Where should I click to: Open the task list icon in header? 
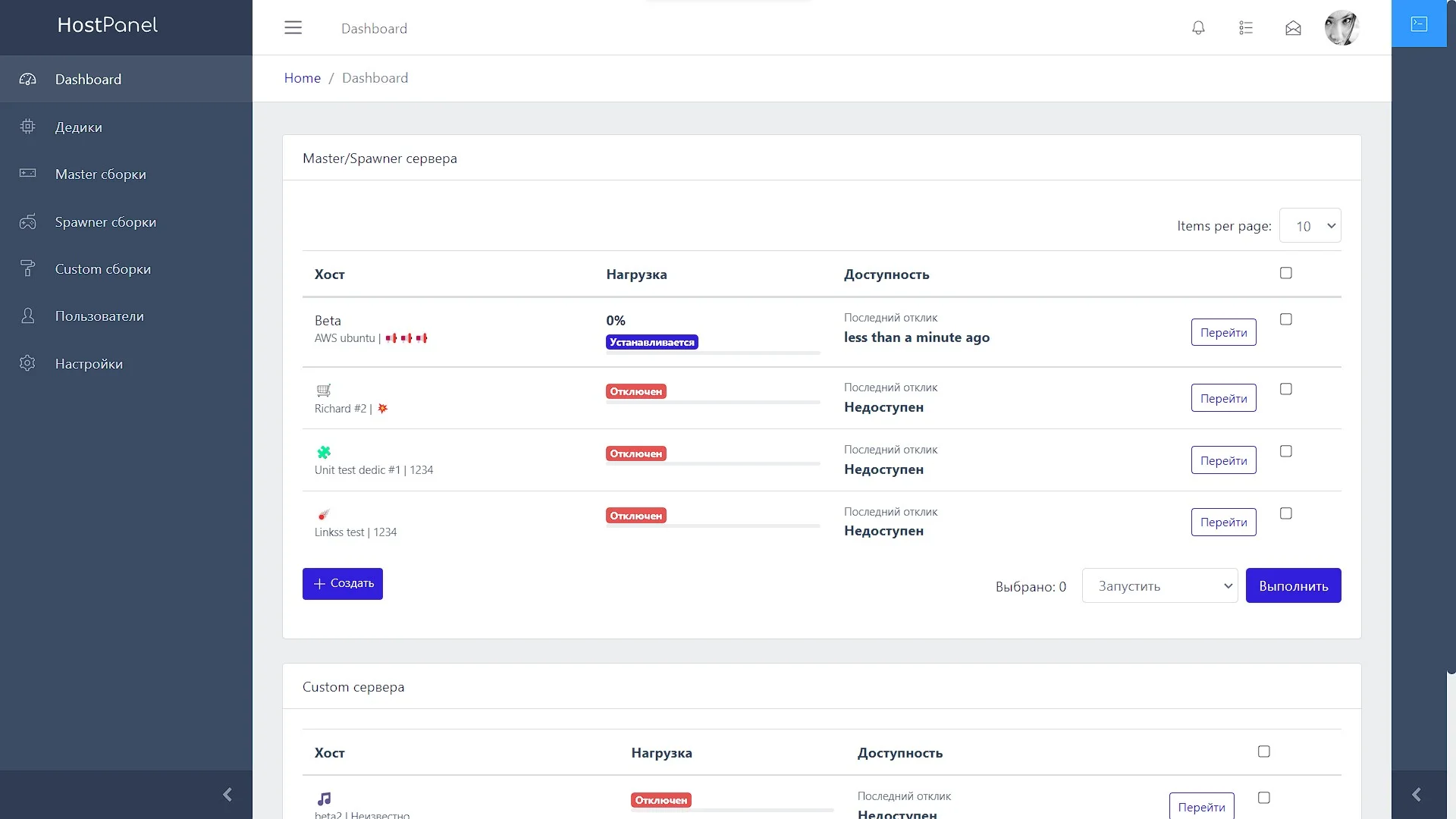click(x=1246, y=28)
